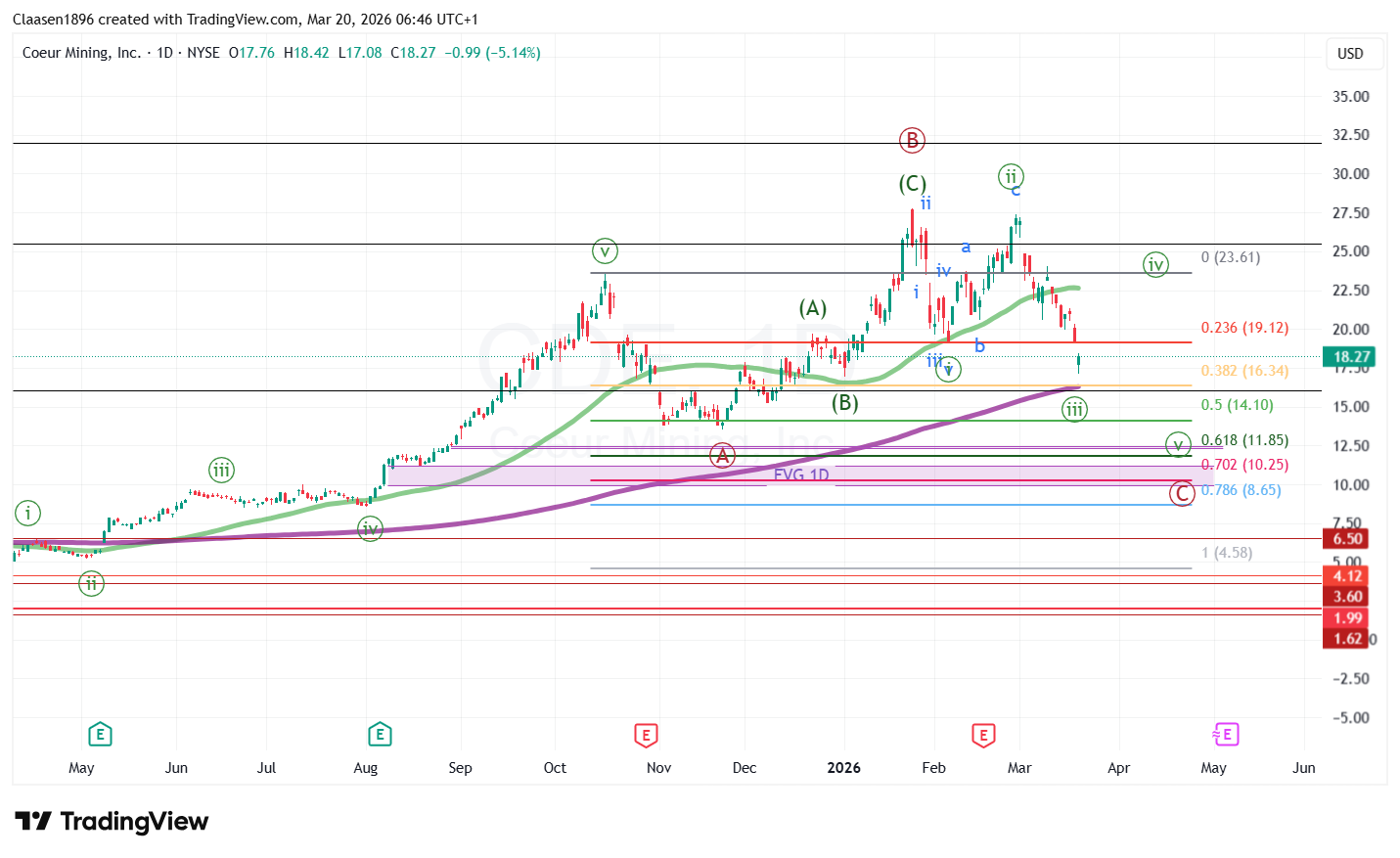Click the green earnings marker beside the leftmost May
1400x858 pixels.
click(x=99, y=734)
